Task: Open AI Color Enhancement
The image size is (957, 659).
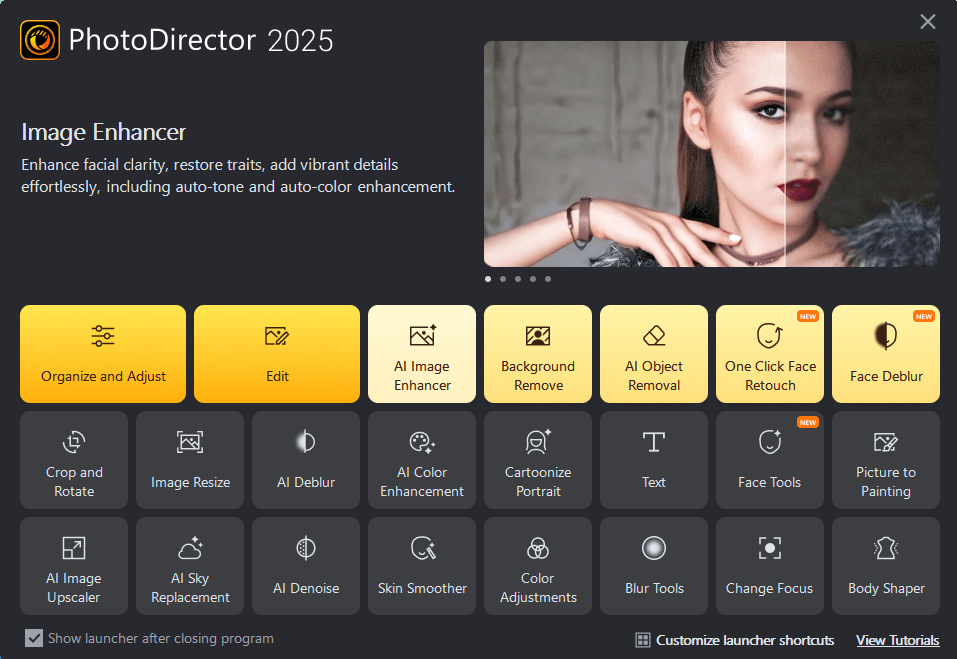Action: point(421,460)
